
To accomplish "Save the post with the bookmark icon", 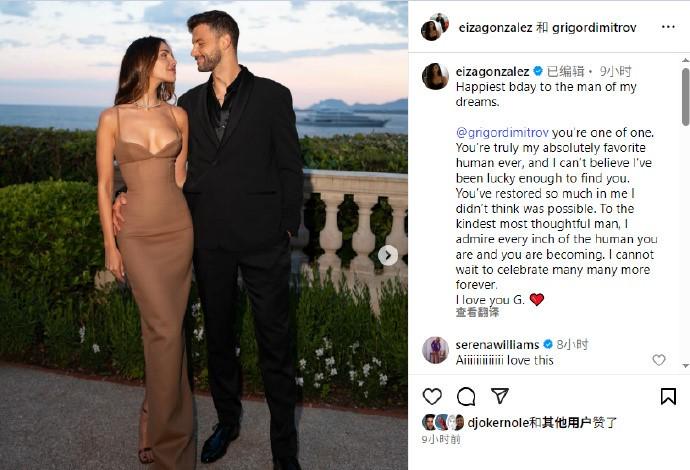I will tap(668, 397).
